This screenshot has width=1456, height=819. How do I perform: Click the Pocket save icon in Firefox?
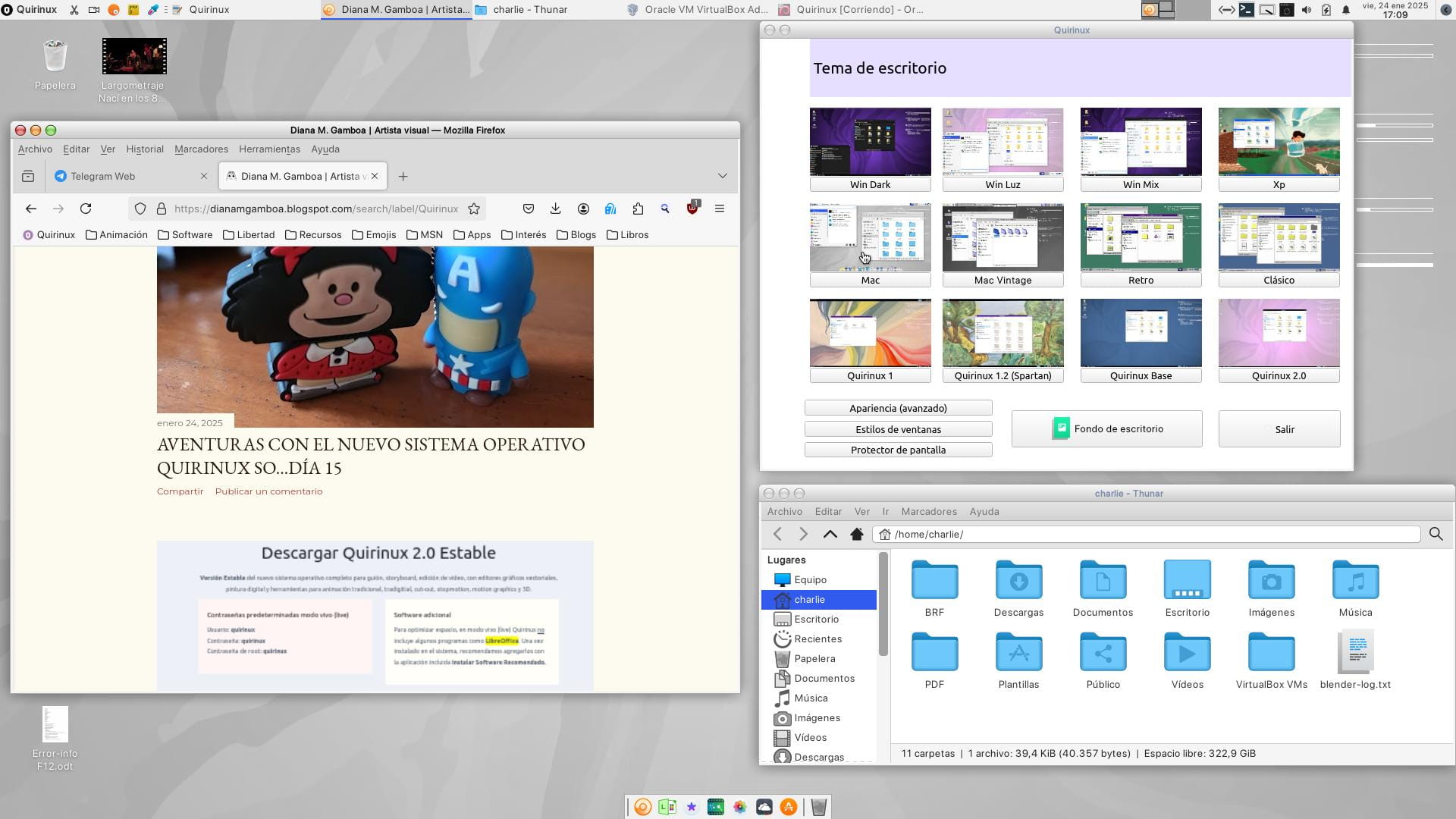click(529, 209)
